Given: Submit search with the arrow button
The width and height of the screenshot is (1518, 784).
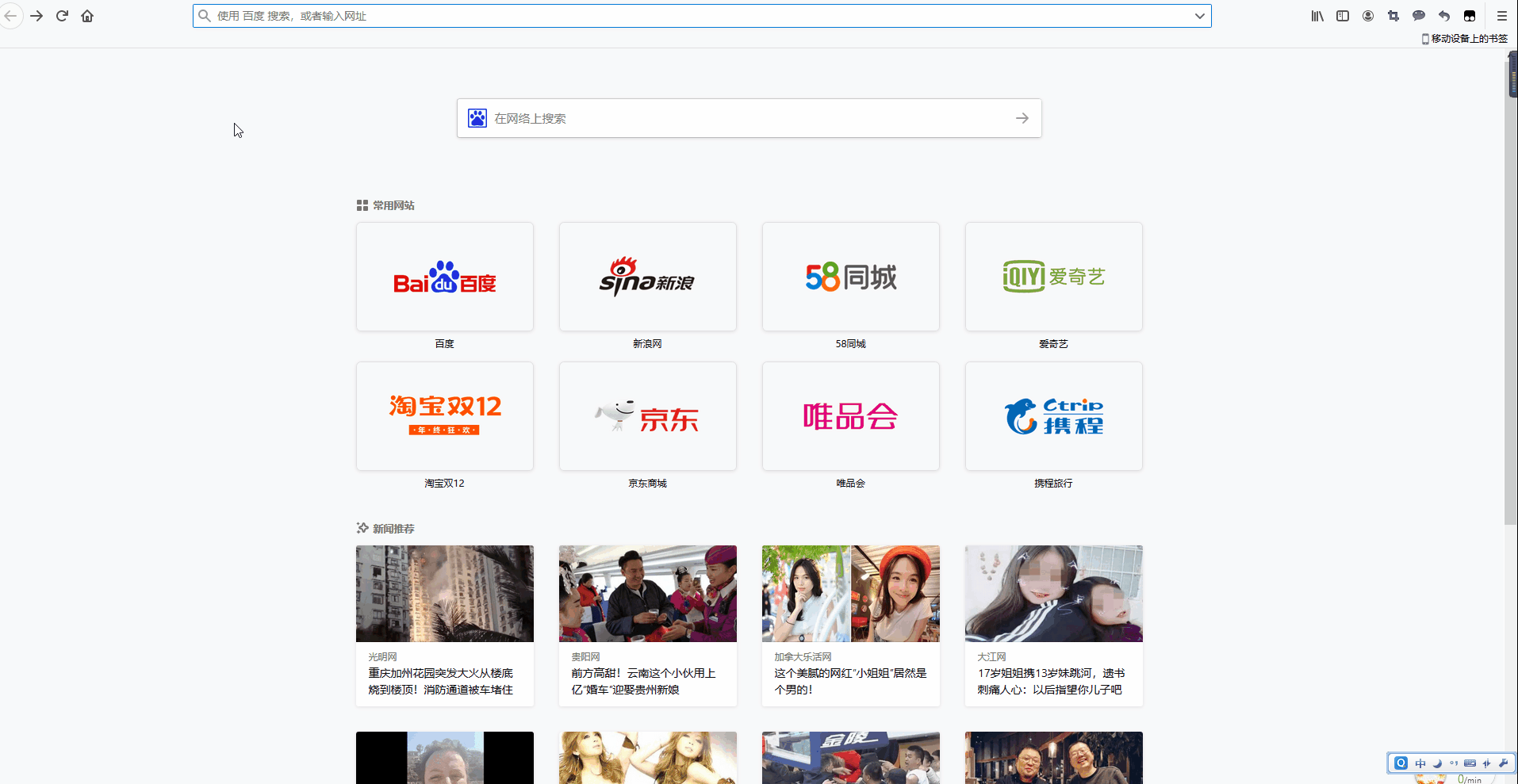Looking at the screenshot, I should pyautogui.click(x=1022, y=118).
